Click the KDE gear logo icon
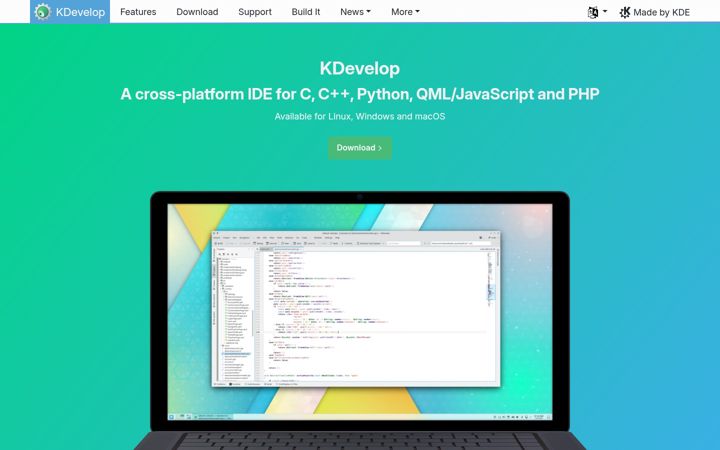Image resolution: width=720 pixels, height=450 pixels. coord(625,12)
